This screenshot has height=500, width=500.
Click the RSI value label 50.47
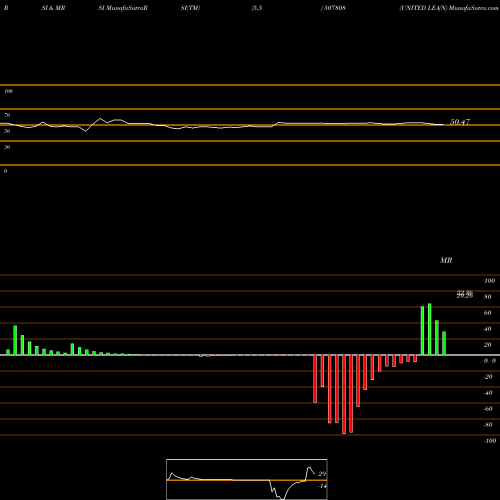coord(460,122)
